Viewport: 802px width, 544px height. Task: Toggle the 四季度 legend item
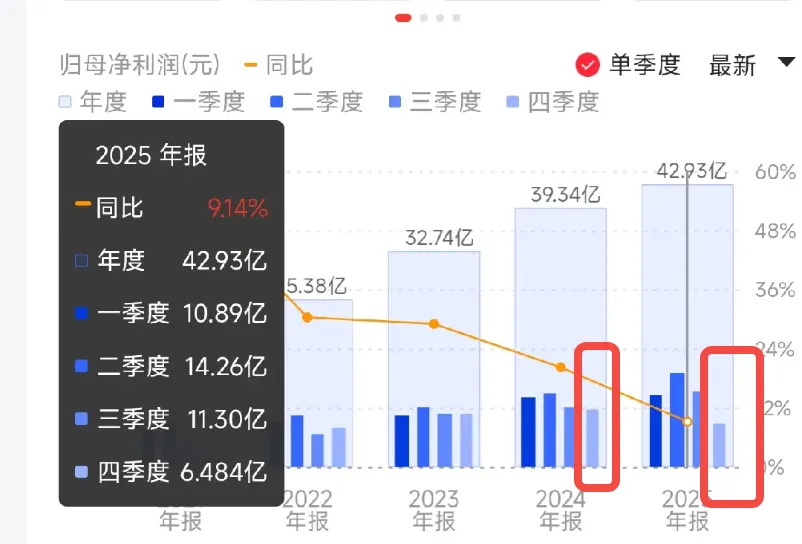pyautogui.click(x=552, y=102)
